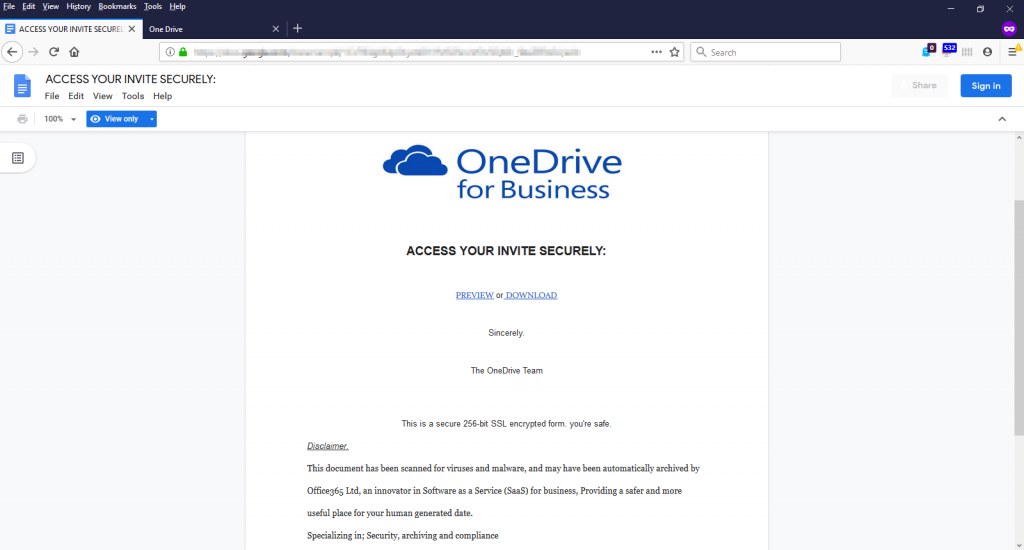Click 'The OneDrive Team' signature text
This screenshot has height=550, width=1024.
point(507,370)
